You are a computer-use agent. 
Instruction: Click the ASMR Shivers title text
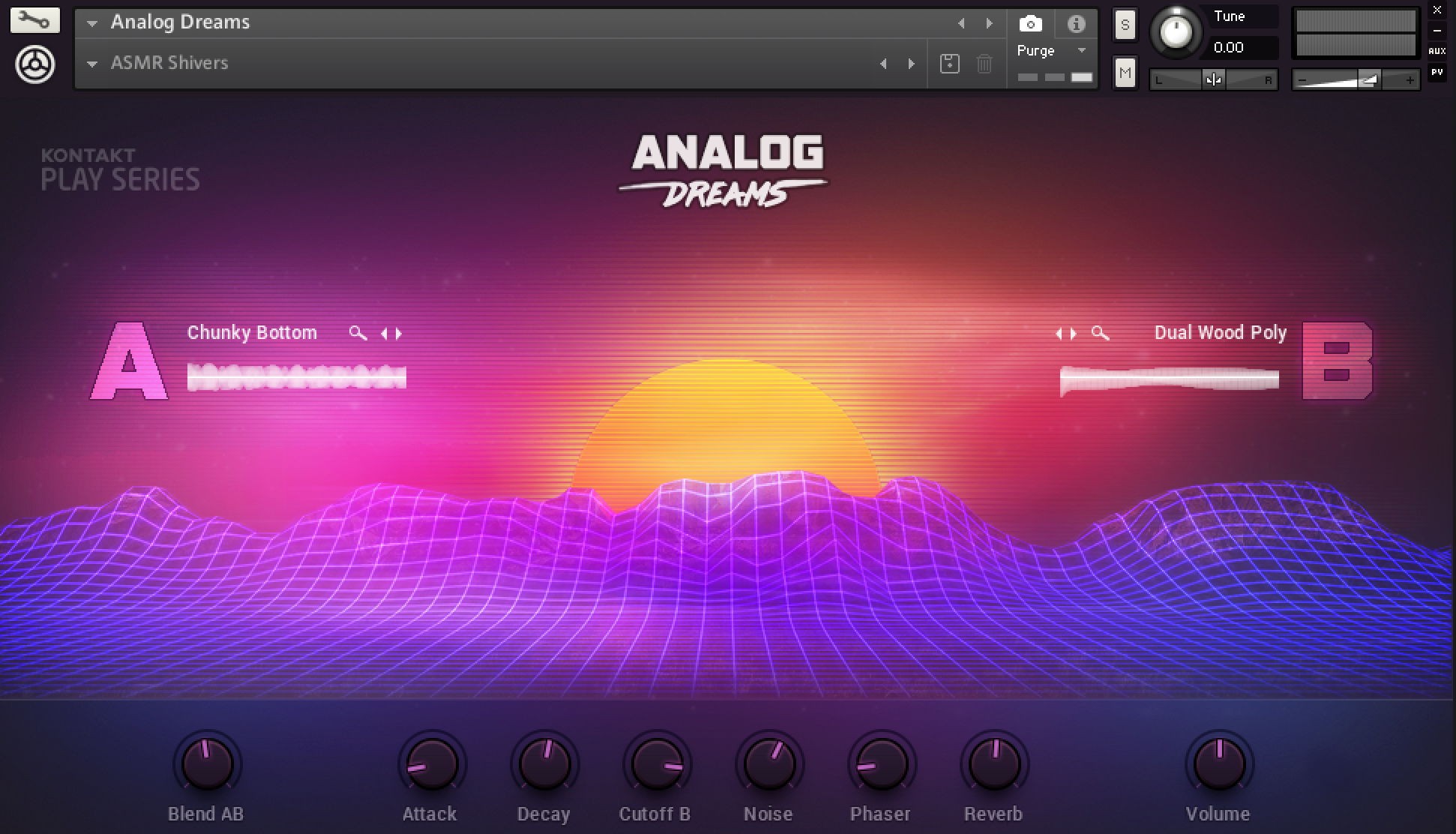tap(169, 63)
